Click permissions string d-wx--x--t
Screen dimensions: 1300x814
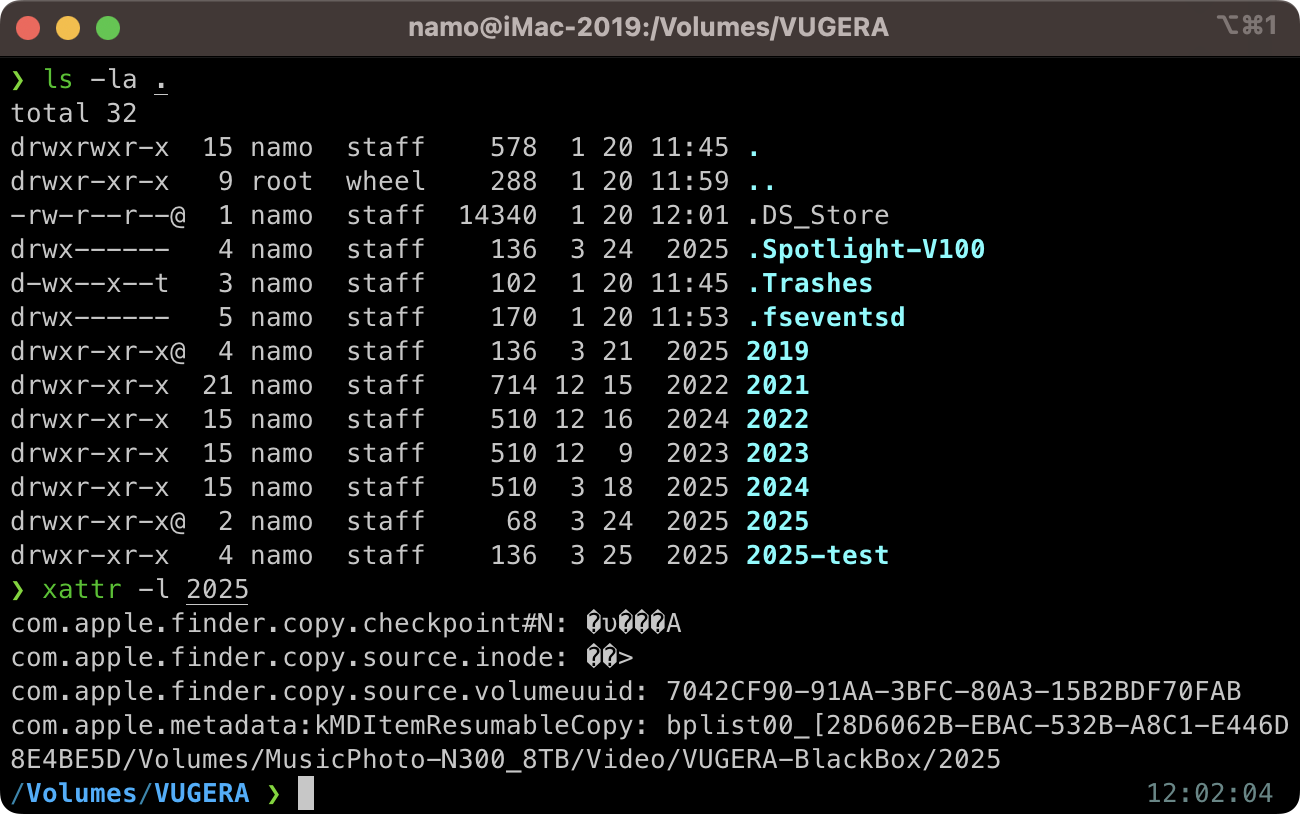click(x=89, y=284)
